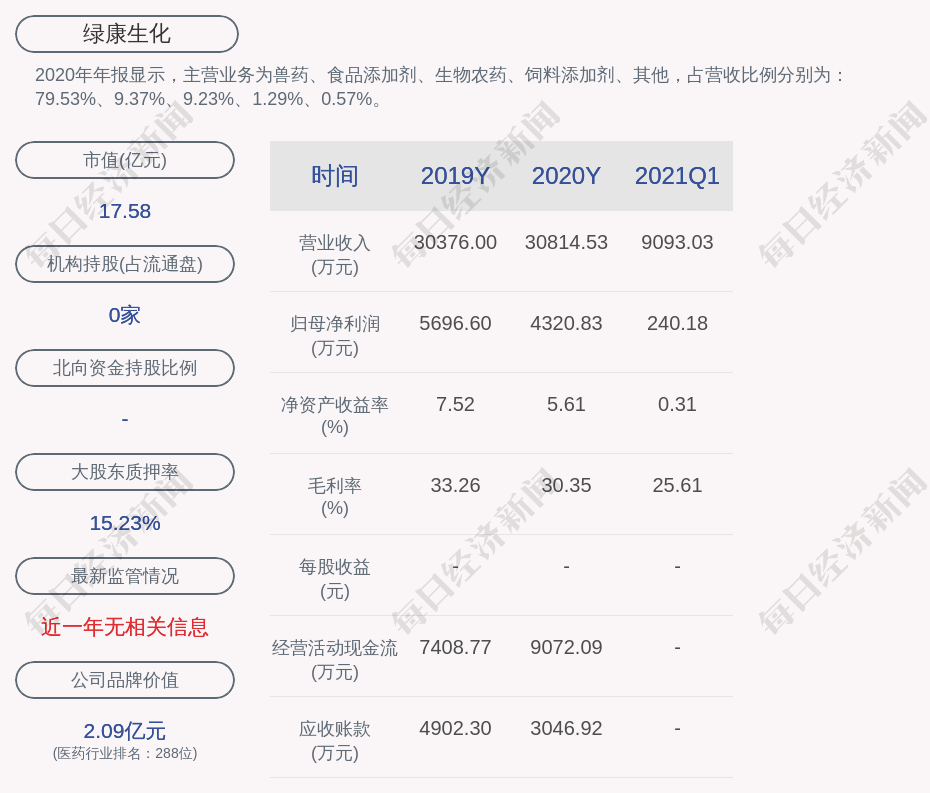Click the market value figure 17.58
Image resolution: width=930 pixels, height=793 pixels.
125,211
